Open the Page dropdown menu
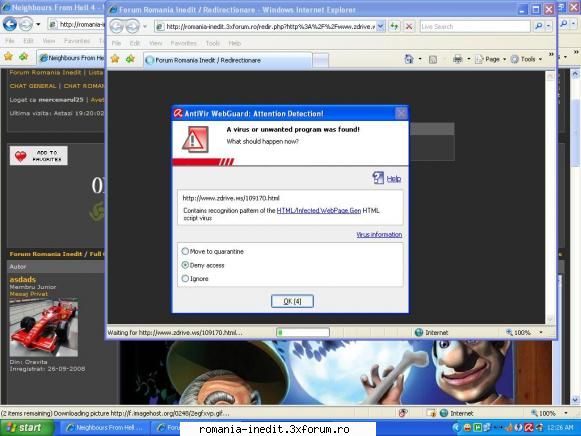The width and height of the screenshot is (581, 436). coord(491,59)
